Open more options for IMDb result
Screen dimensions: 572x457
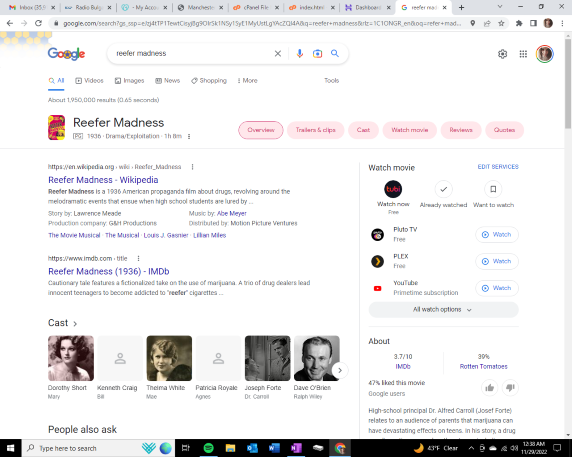pyautogui.click(x=138, y=258)
